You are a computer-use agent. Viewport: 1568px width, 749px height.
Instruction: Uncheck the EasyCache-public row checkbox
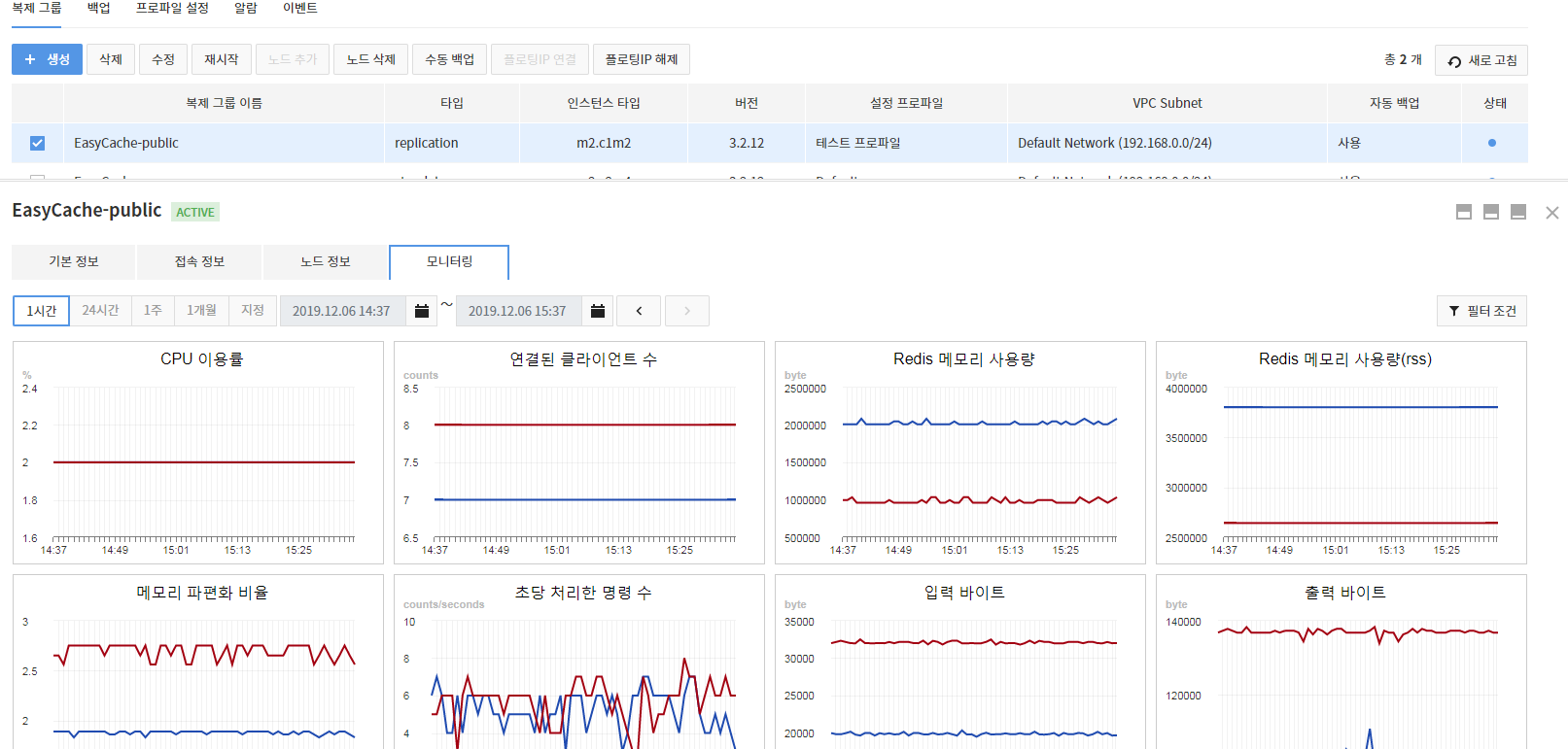[37, 143]
